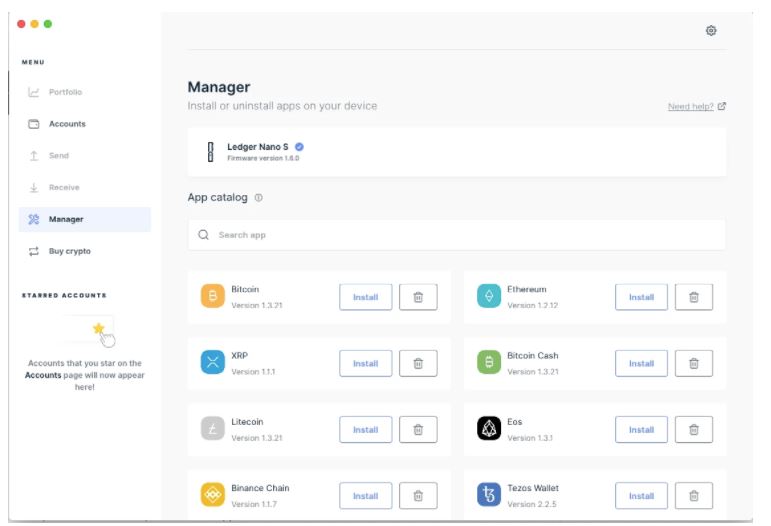Screen dimensions: 771x526
Task: Click the Eos app logo
Action: pos(489,429)
